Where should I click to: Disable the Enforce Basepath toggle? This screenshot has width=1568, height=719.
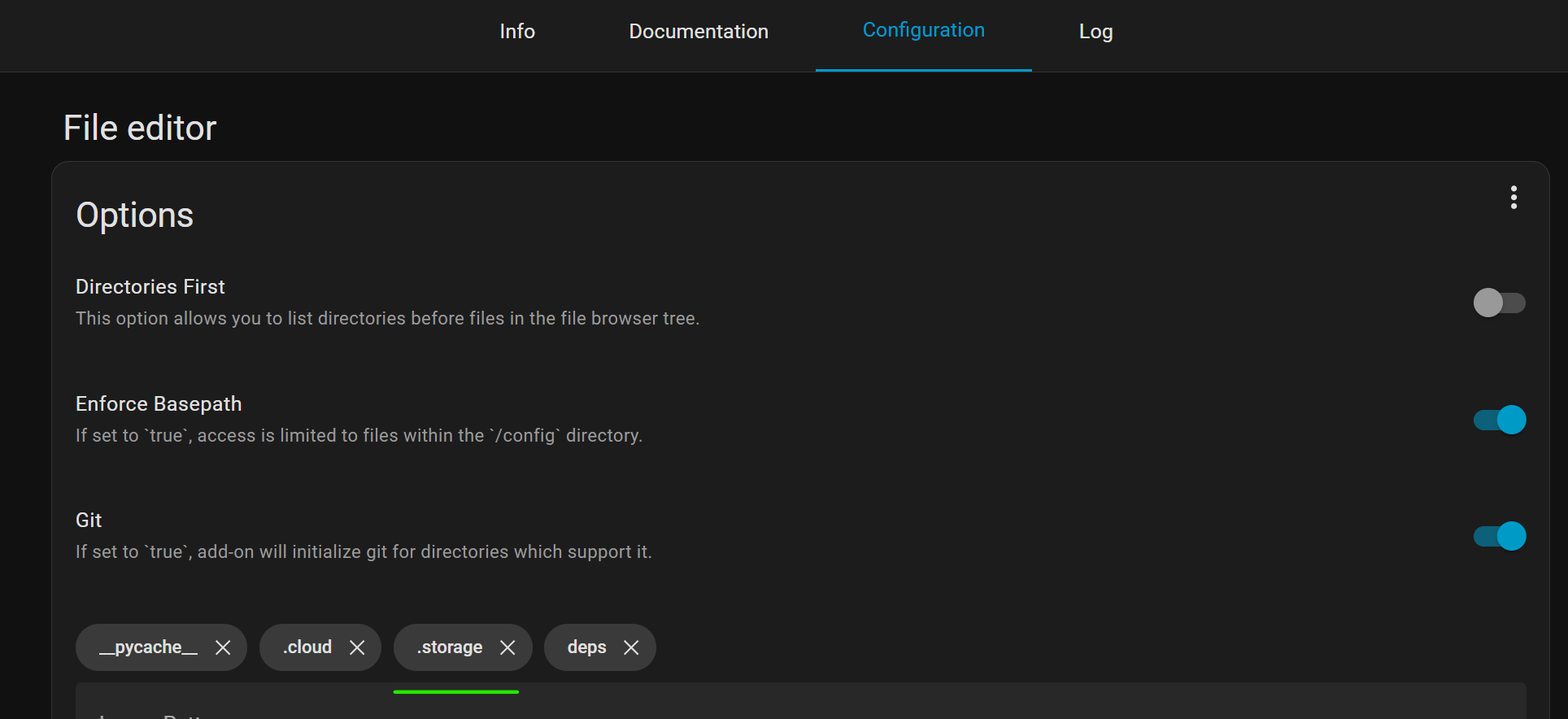tap(1499, 420)
